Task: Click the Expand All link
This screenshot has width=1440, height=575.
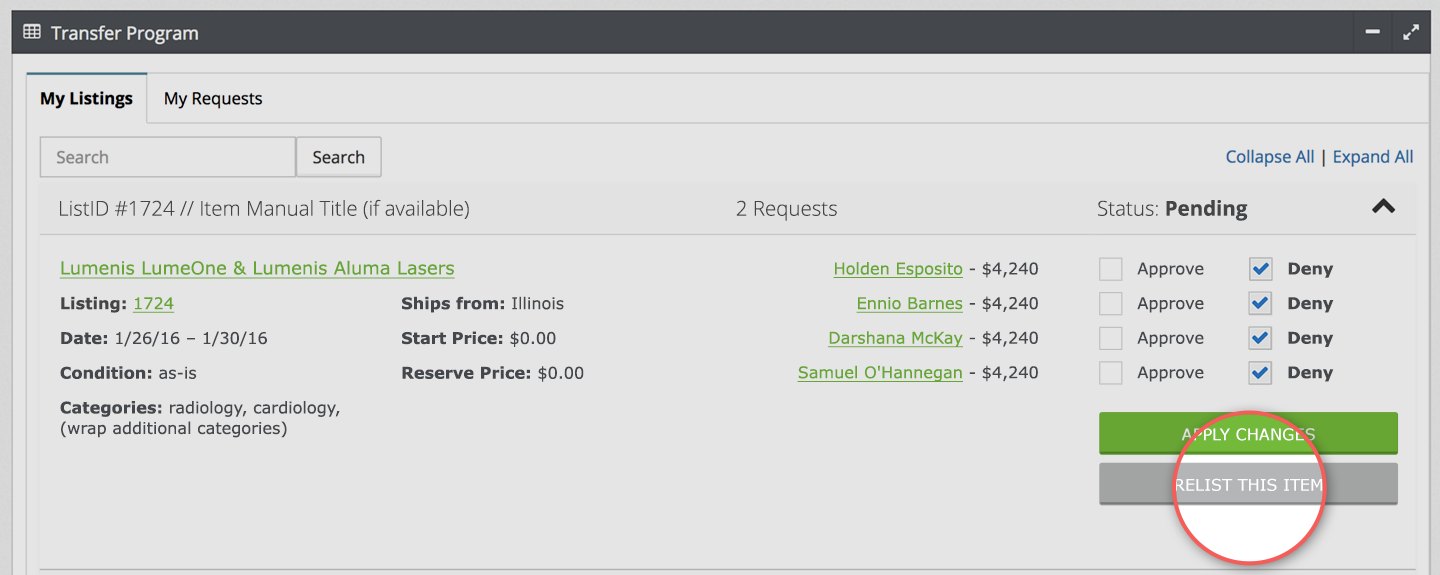Action: pyautogui.click(x=1373, y=157)
